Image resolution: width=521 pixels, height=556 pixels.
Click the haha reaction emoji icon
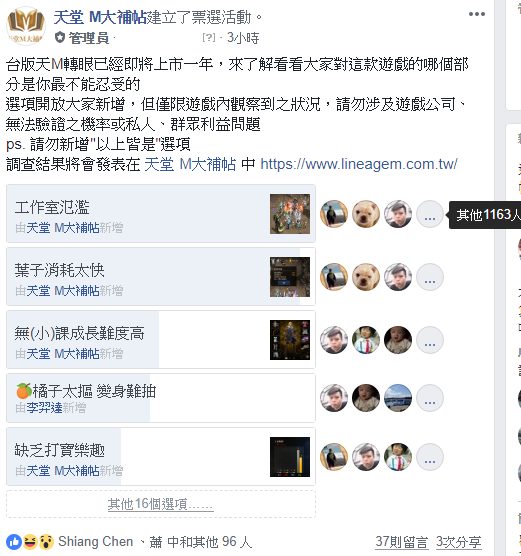pyautogui.click(x=30, y=541)
